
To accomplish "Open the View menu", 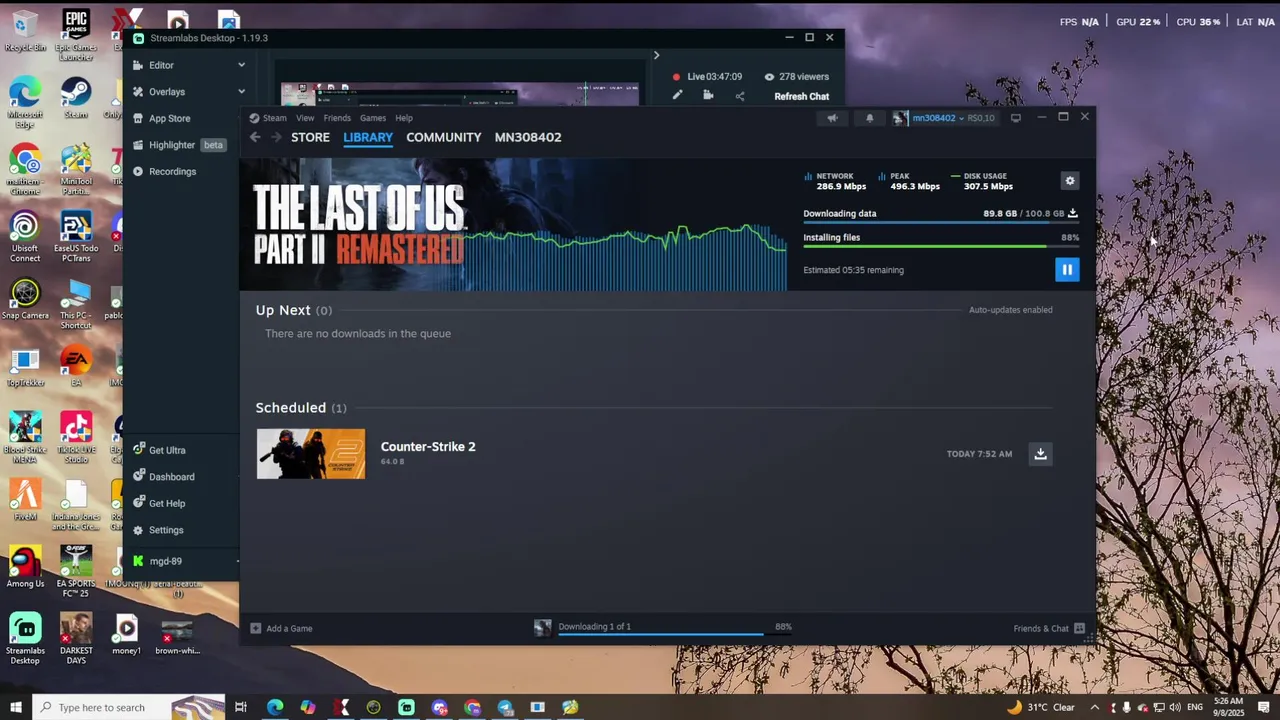I will point(305,118).
